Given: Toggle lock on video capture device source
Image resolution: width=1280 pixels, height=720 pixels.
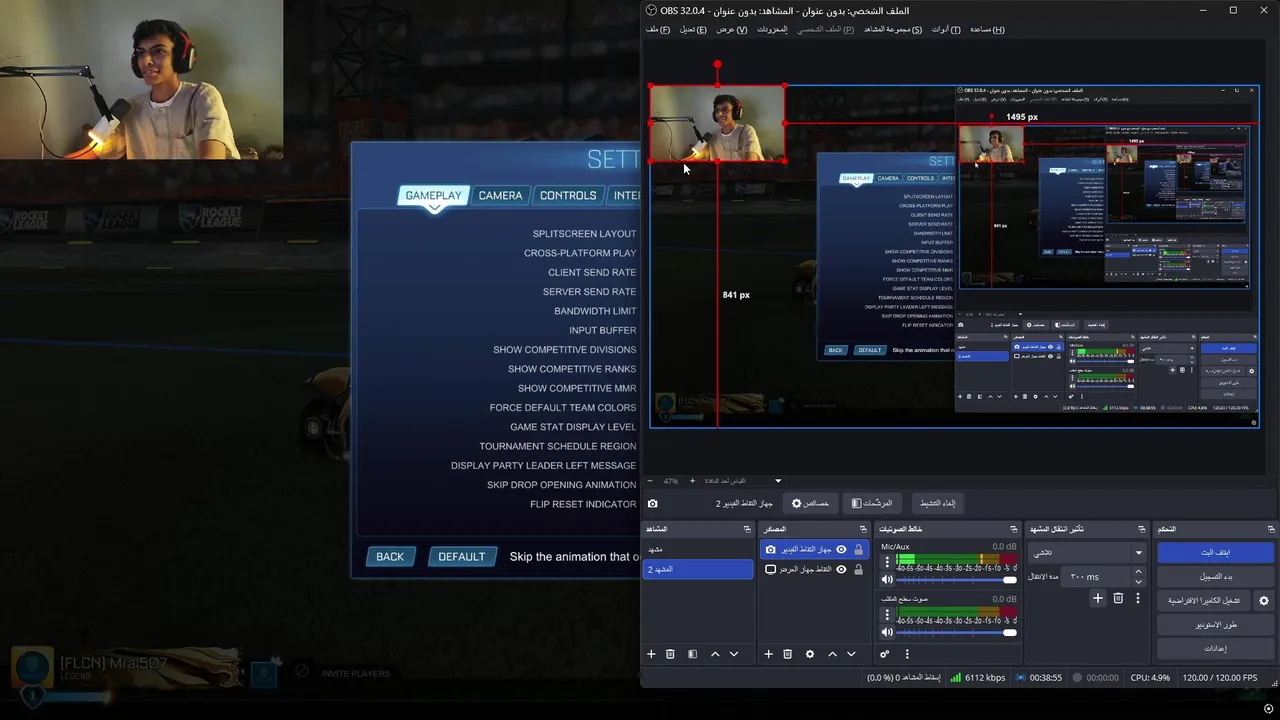Looking at the screenshot, I should click(858, 549).
